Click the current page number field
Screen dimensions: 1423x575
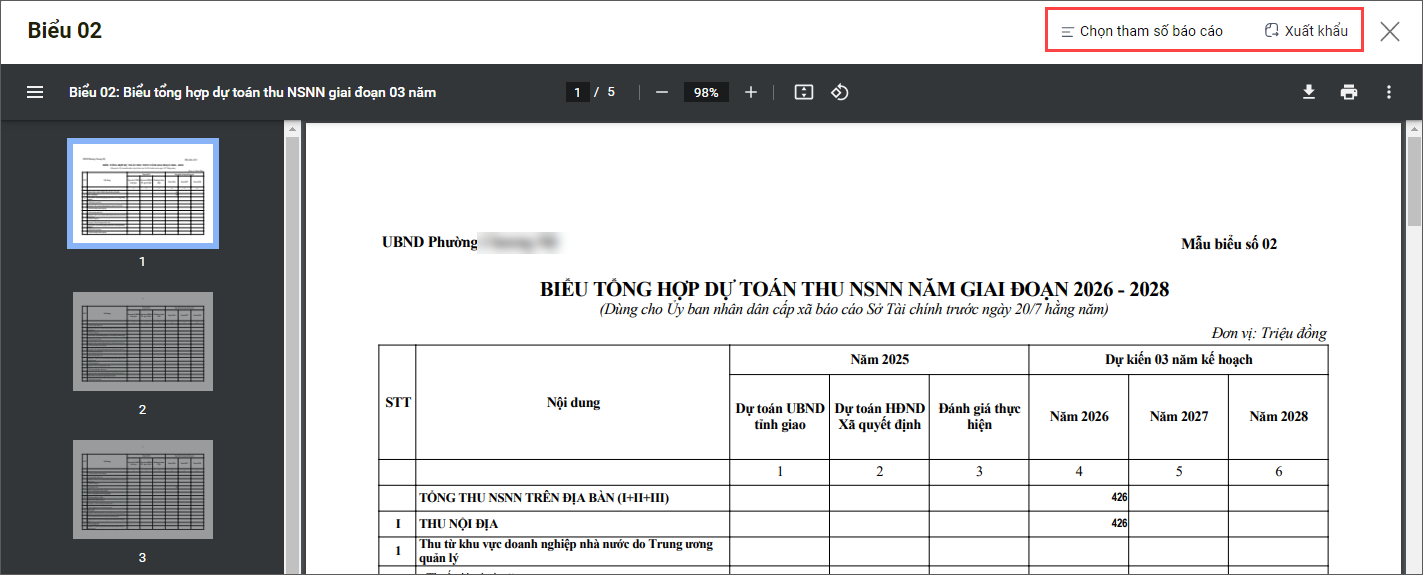577,92
